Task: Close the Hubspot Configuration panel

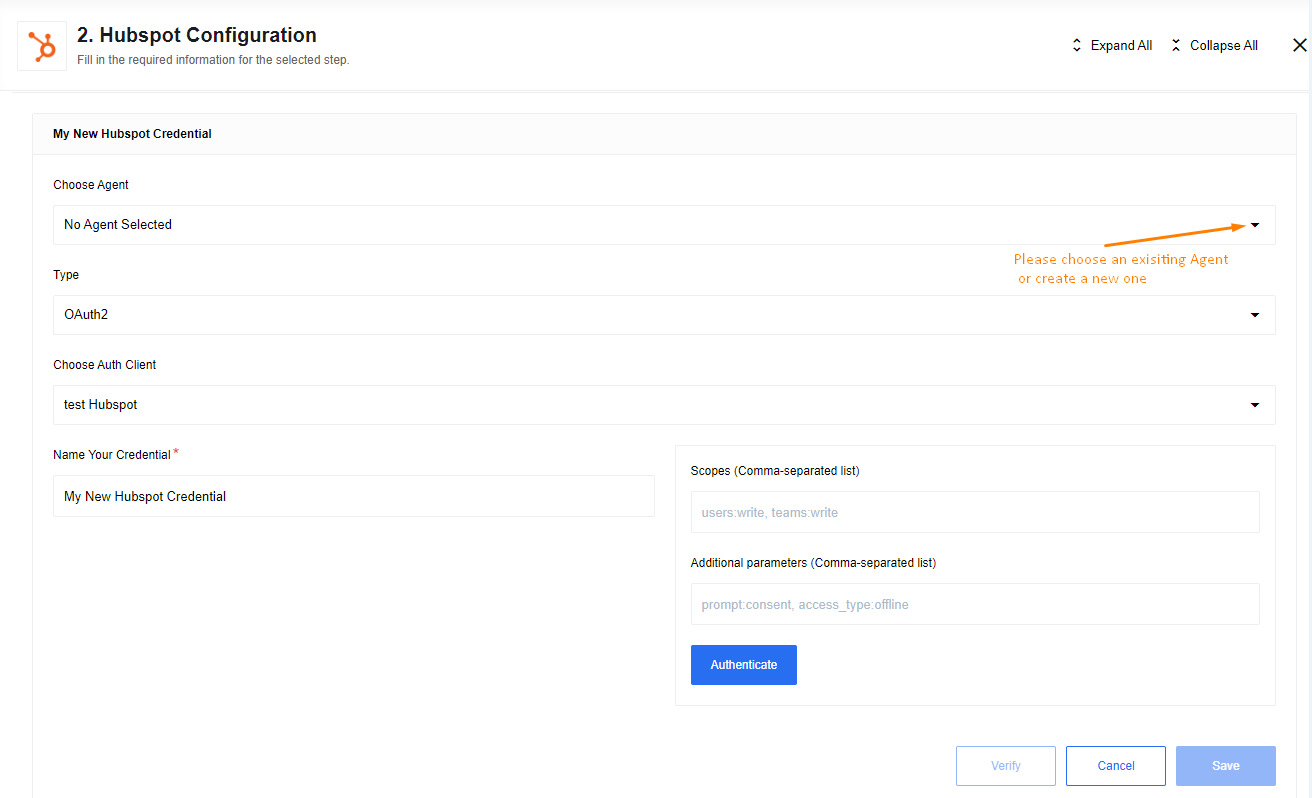Action: click(1299, 45)
